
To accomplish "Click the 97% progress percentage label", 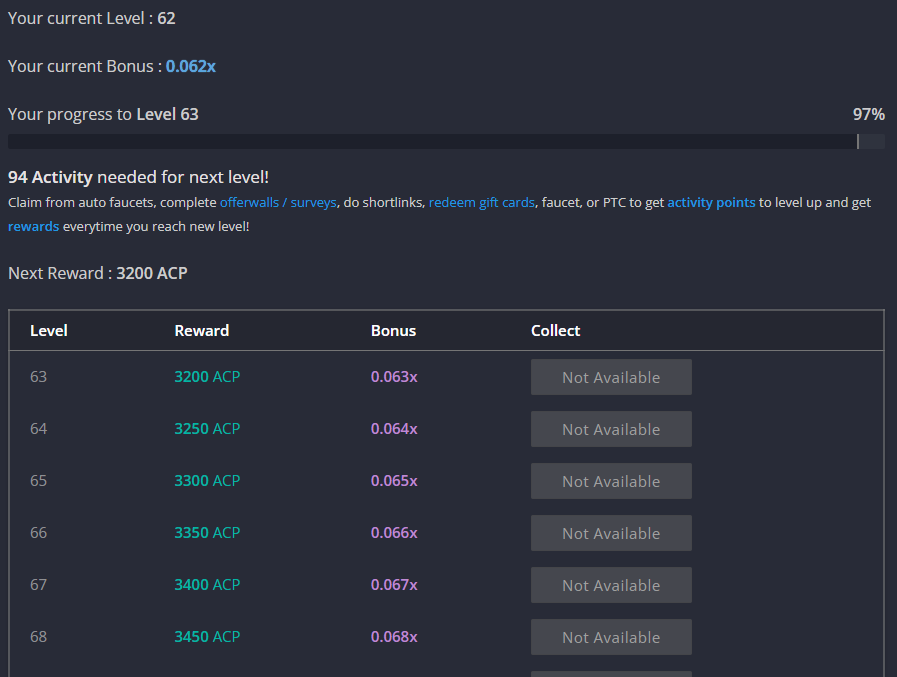I will [x=868, y=114].
